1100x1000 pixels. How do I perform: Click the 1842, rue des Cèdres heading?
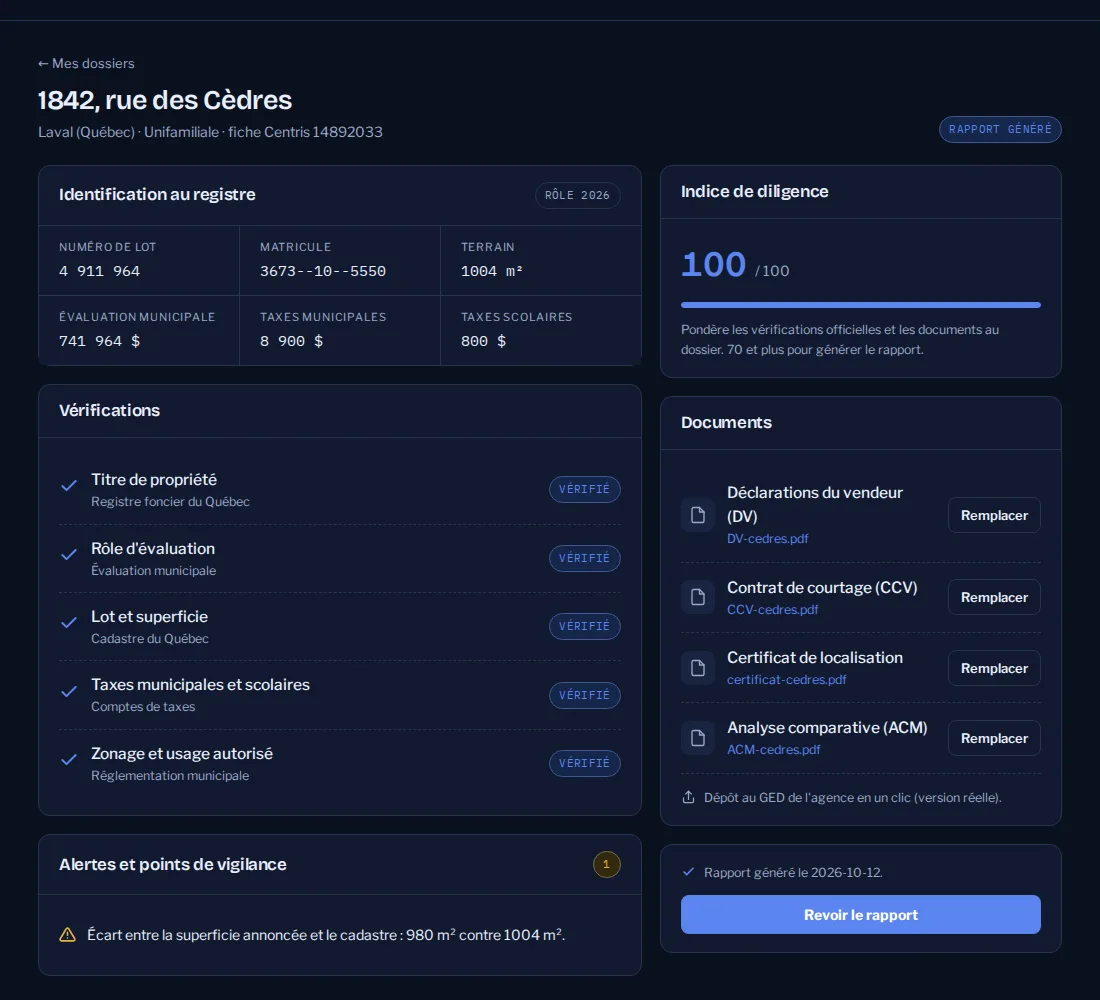click(x=165, y=100)
